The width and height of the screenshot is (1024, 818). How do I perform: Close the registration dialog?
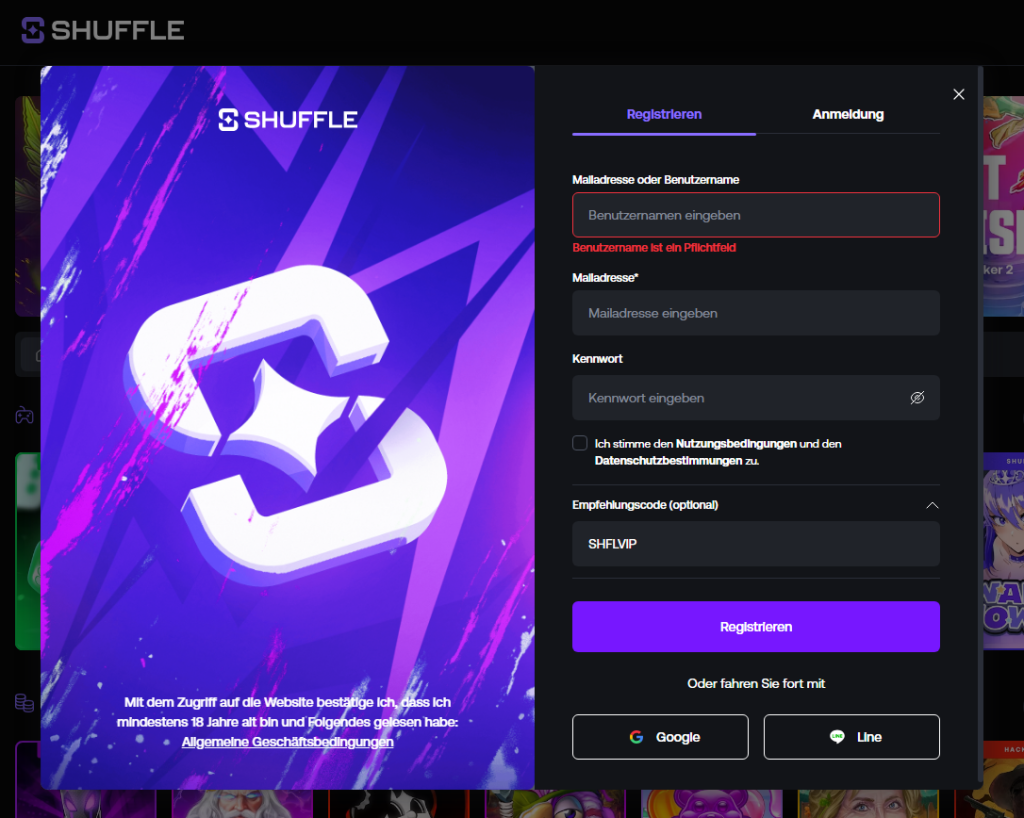[x=959, y=95]
